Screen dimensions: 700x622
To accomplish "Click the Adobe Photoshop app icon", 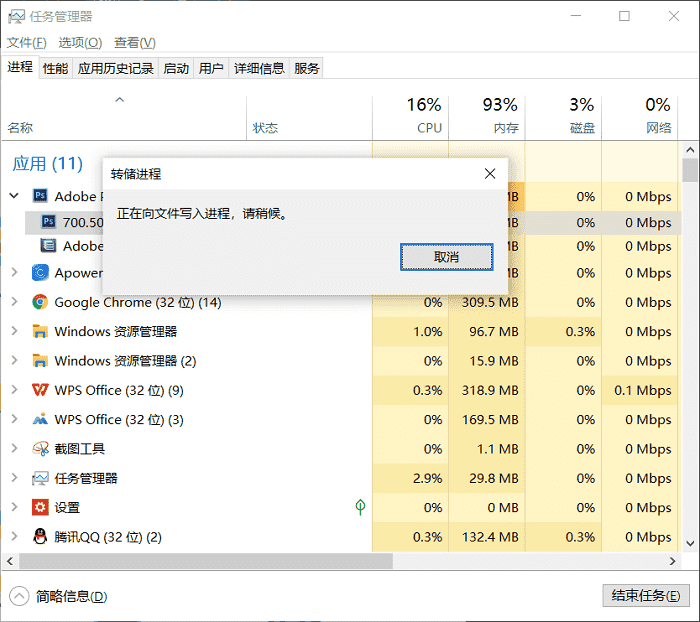I will (x=40, y=196).
